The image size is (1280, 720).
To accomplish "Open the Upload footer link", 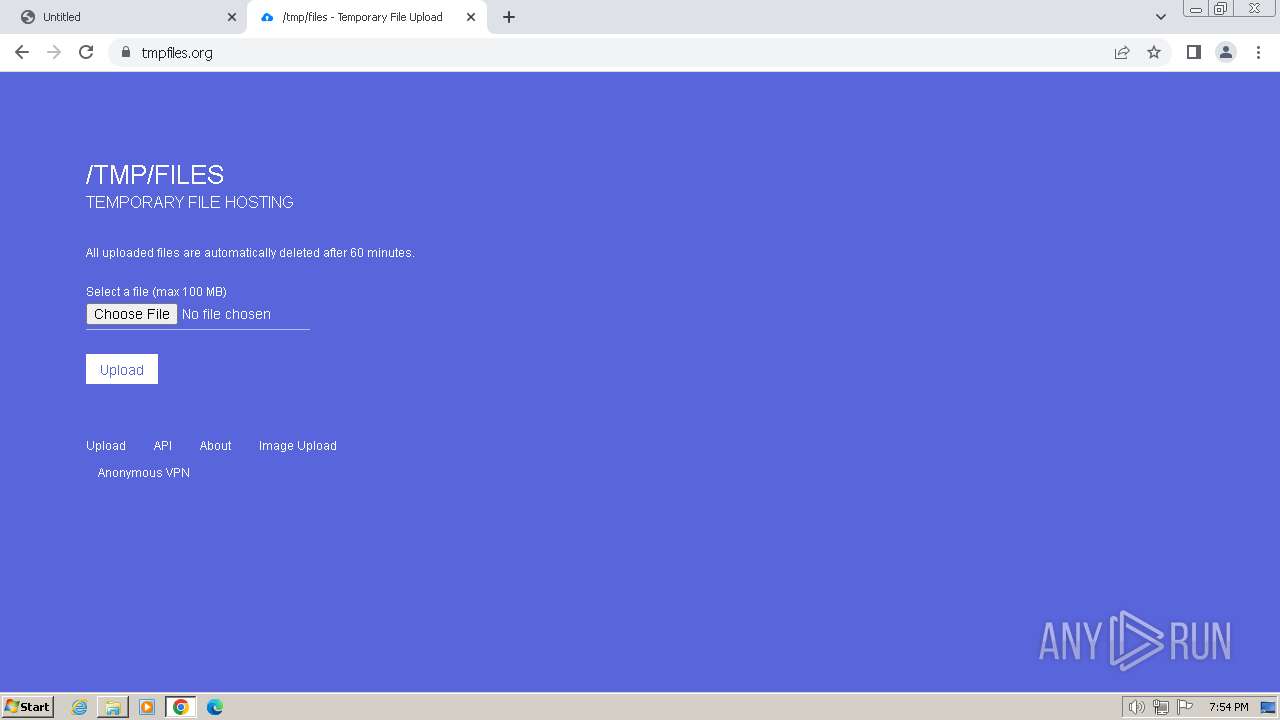I will [106, 446].
